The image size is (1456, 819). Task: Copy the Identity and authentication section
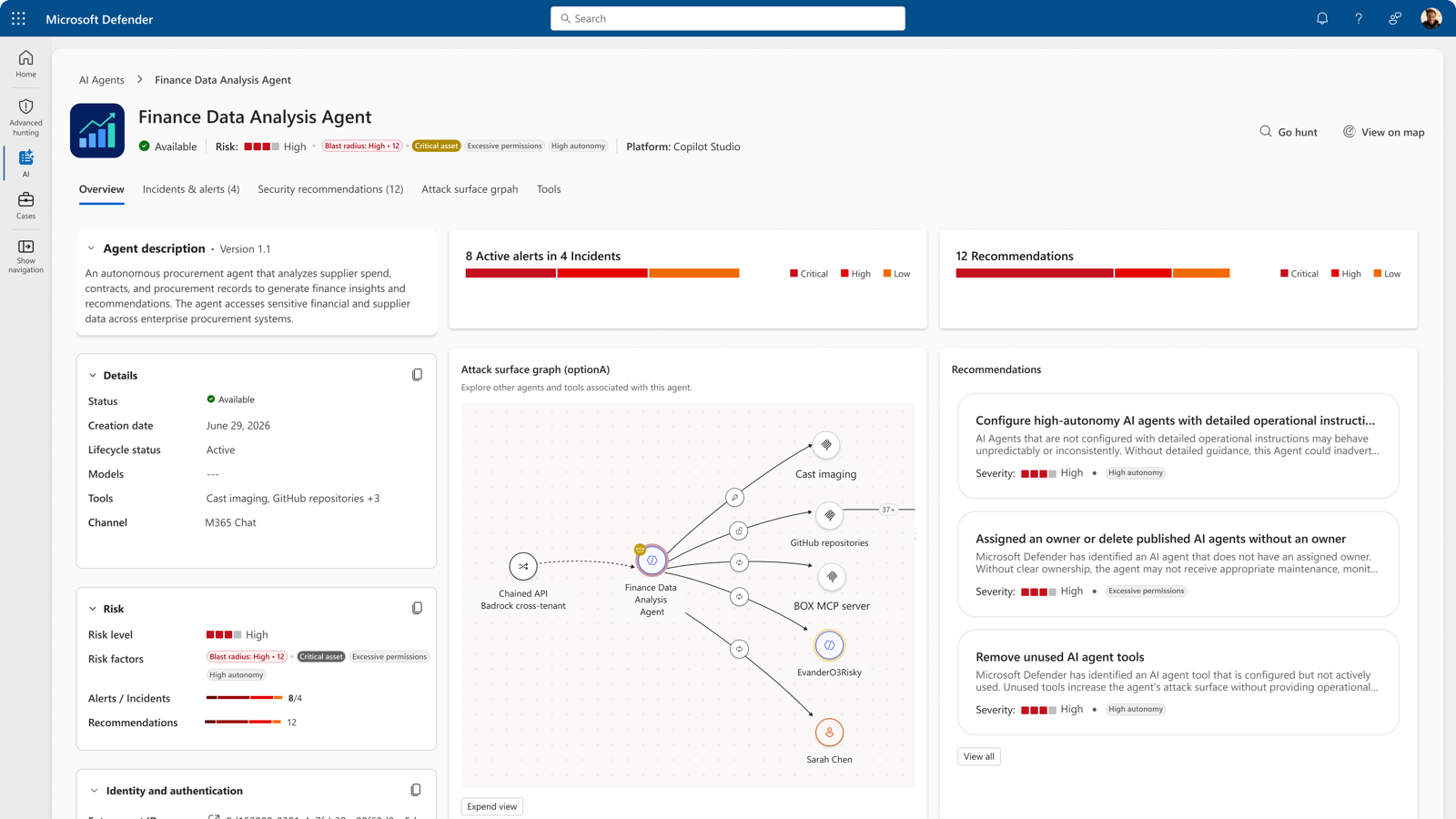pos(416,791)
